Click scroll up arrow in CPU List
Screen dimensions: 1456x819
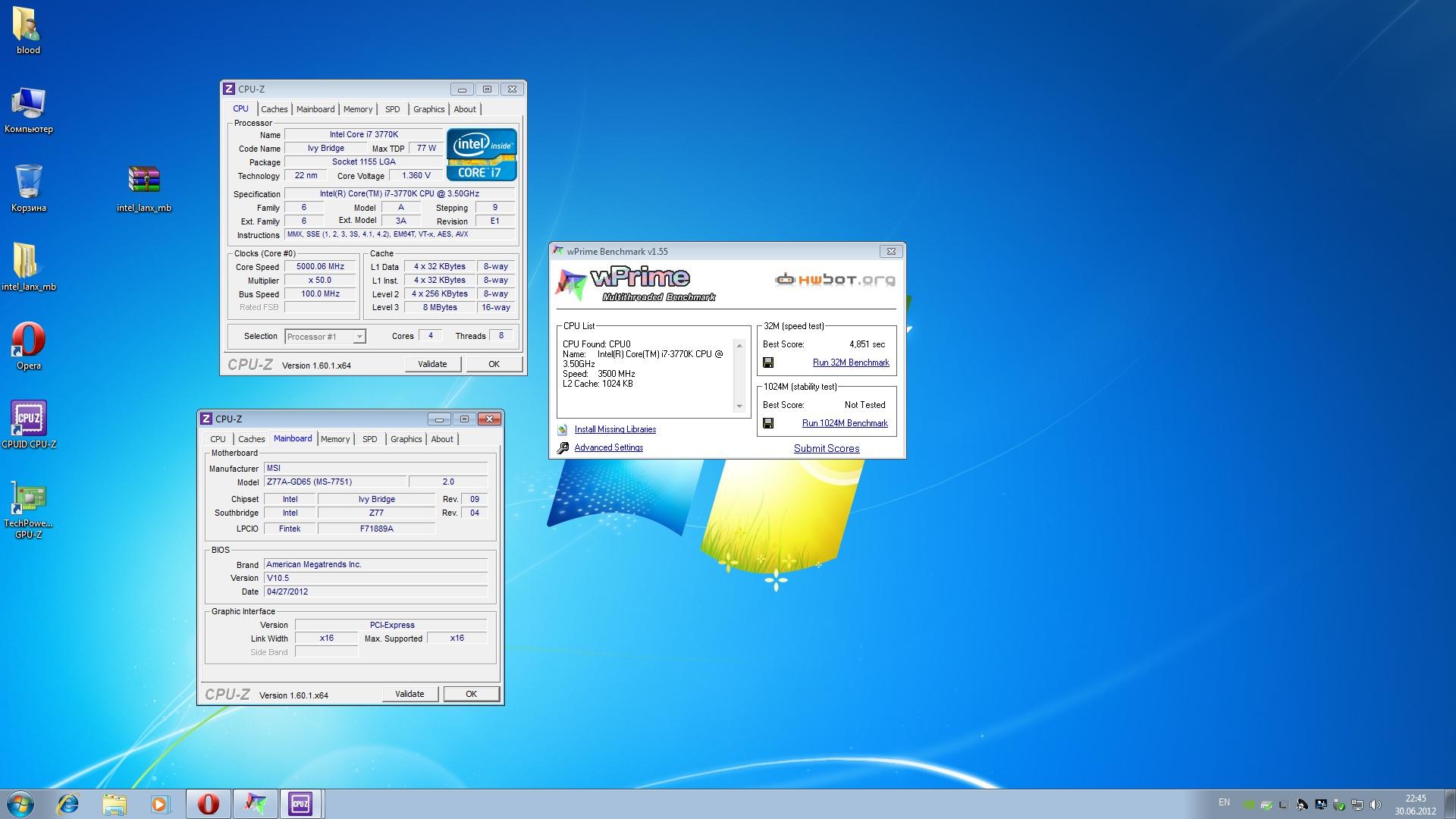click(739, 346)
